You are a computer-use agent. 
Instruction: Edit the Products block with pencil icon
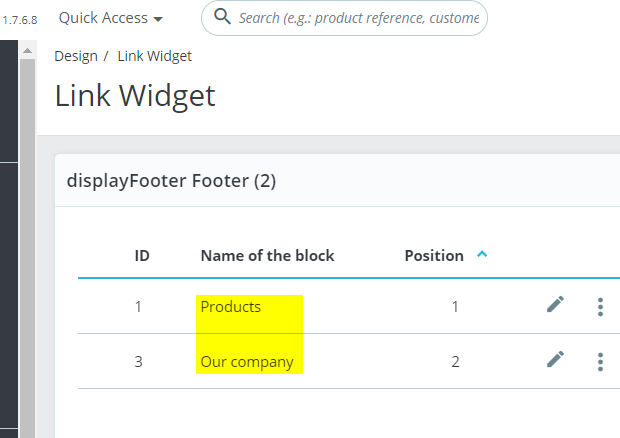pos(555,305)
